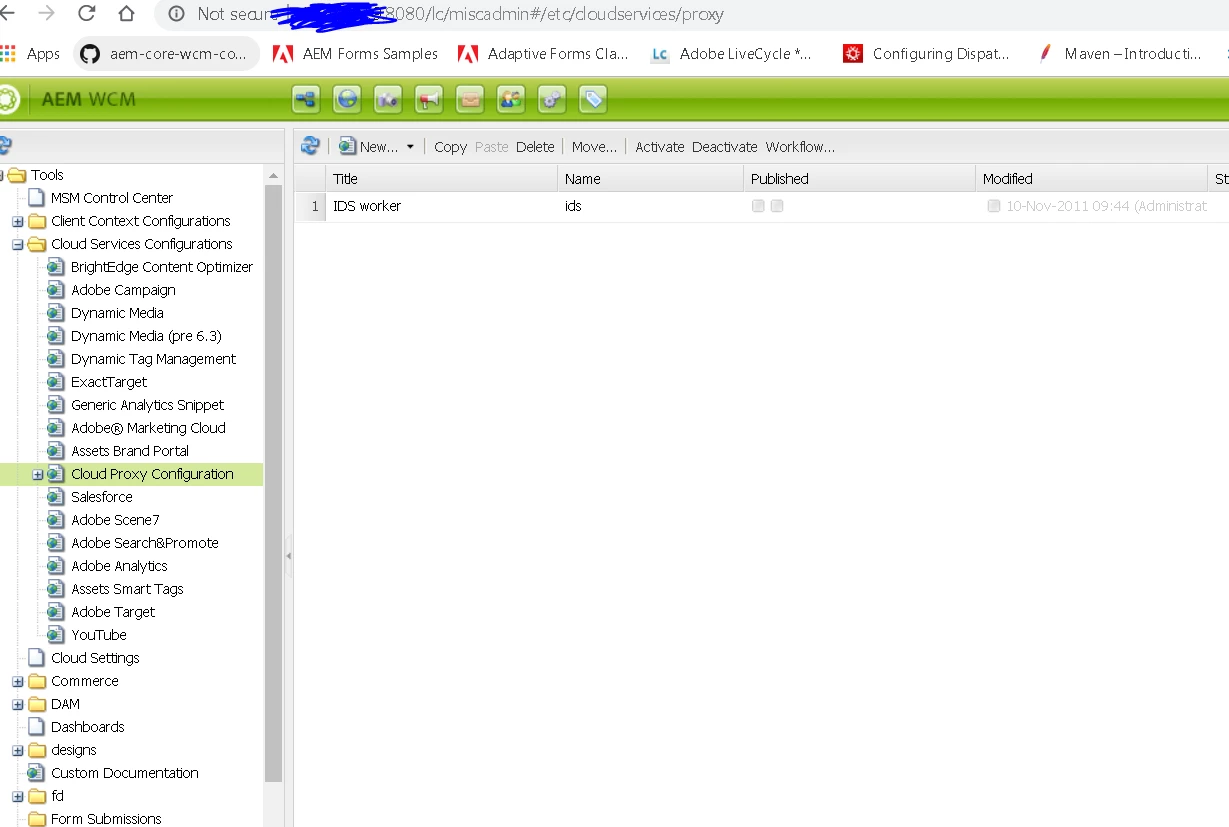Select the IDS worker row
Screen dimensions: 1229x827
point(761,206)
